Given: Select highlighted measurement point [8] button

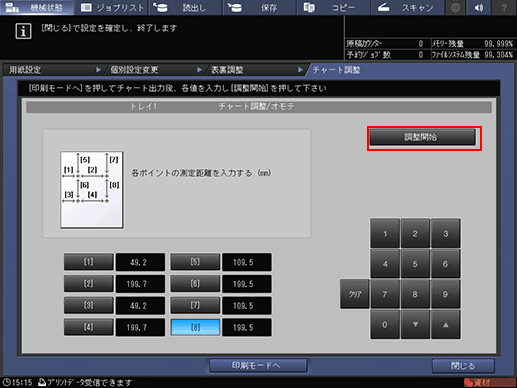Looking at the screenshot, I should click(x=195, y=327).
